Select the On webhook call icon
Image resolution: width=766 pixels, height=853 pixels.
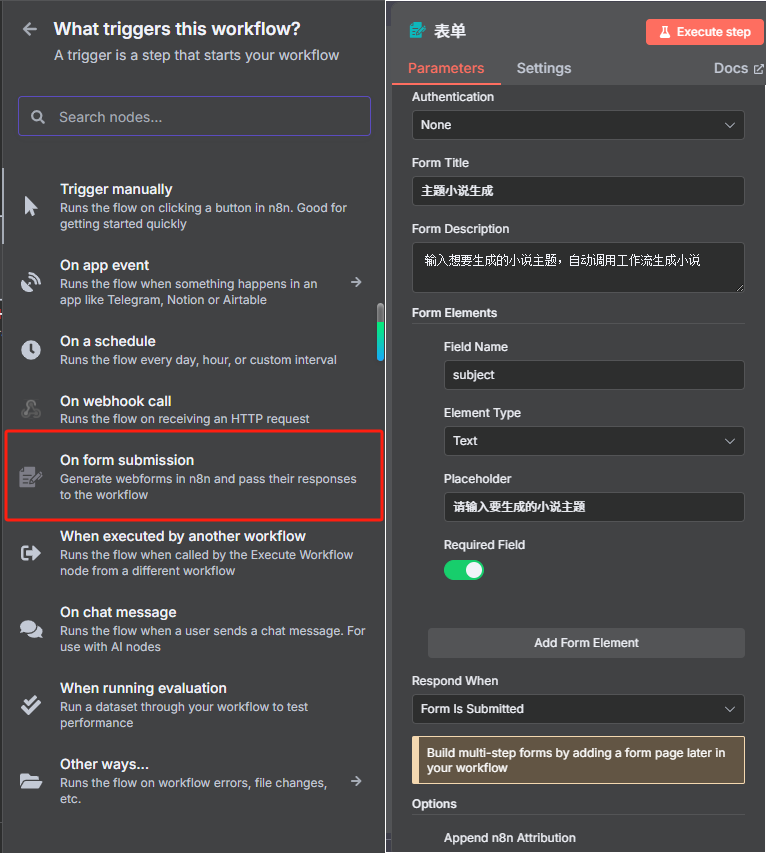coord(31,409)
